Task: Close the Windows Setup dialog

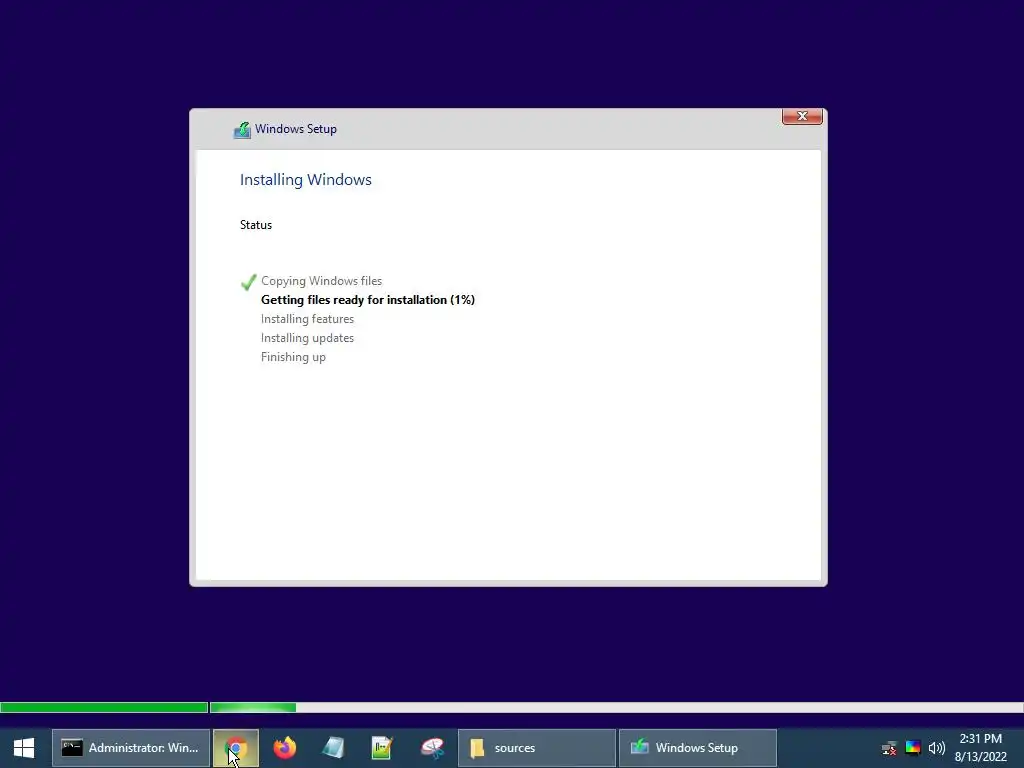Action: point(802,116)
